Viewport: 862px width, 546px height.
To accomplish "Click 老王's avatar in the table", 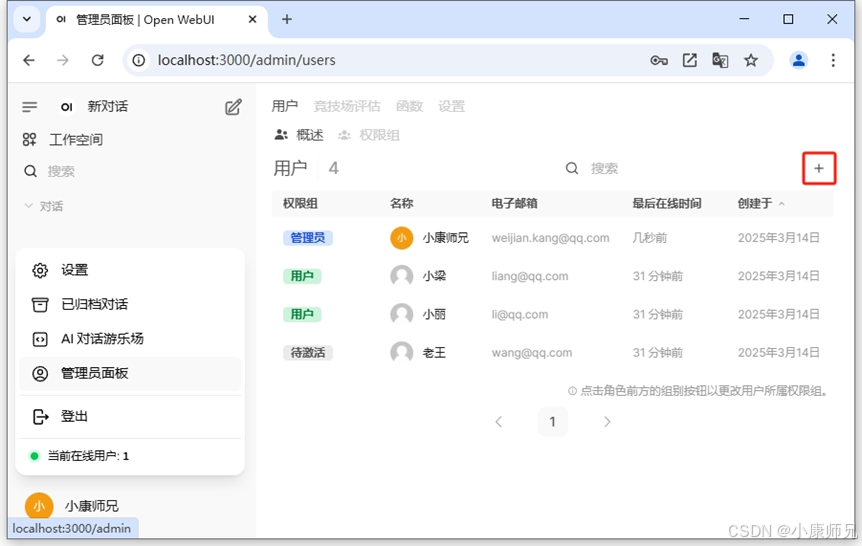I will (401, 352).
